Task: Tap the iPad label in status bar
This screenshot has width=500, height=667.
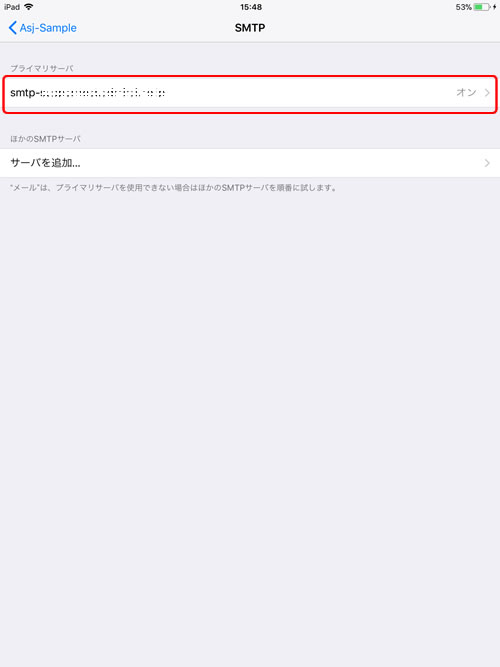Action: click(x=12, y=7)
